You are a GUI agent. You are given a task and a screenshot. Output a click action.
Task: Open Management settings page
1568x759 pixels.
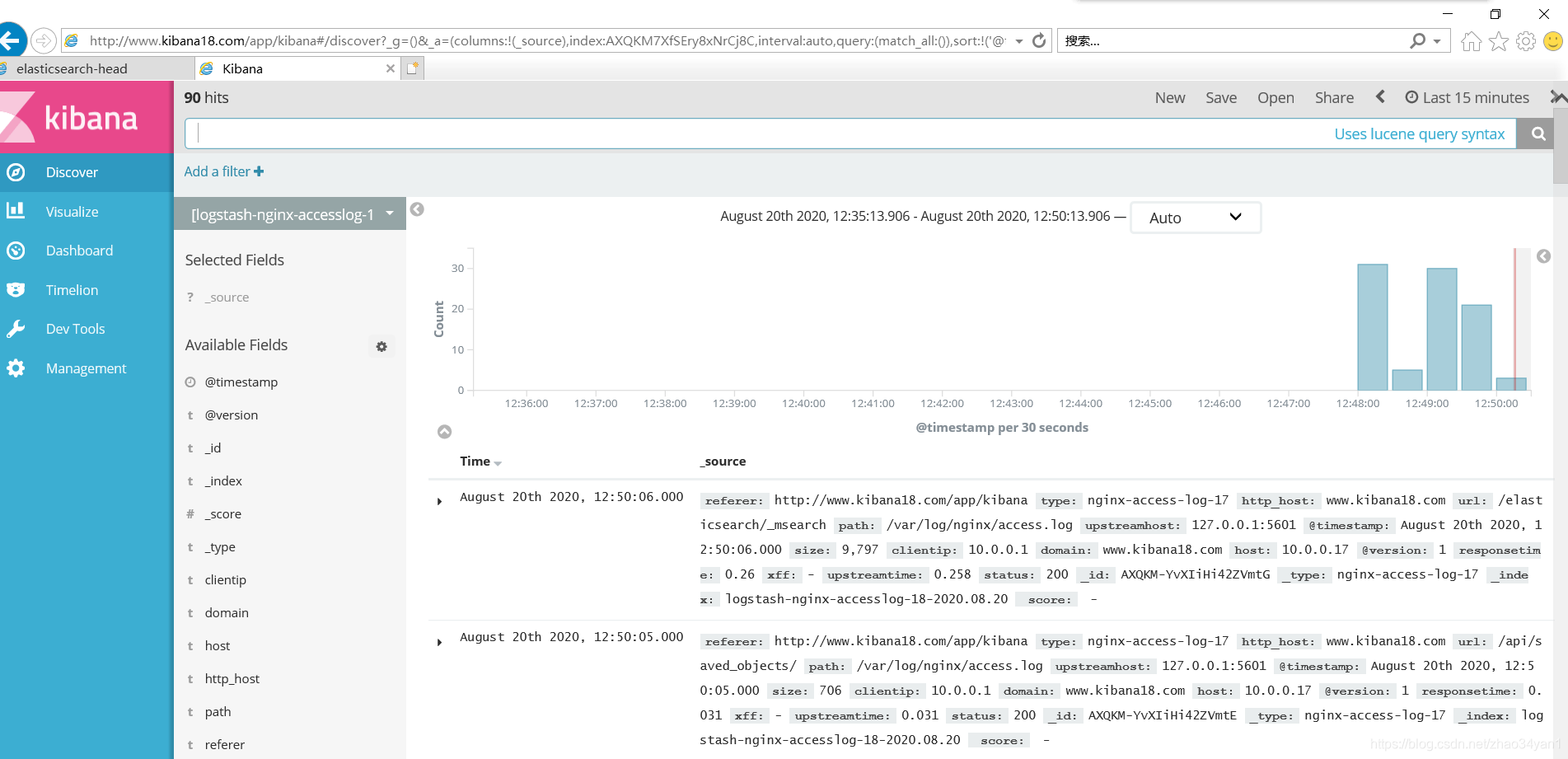tap(87, 368)
